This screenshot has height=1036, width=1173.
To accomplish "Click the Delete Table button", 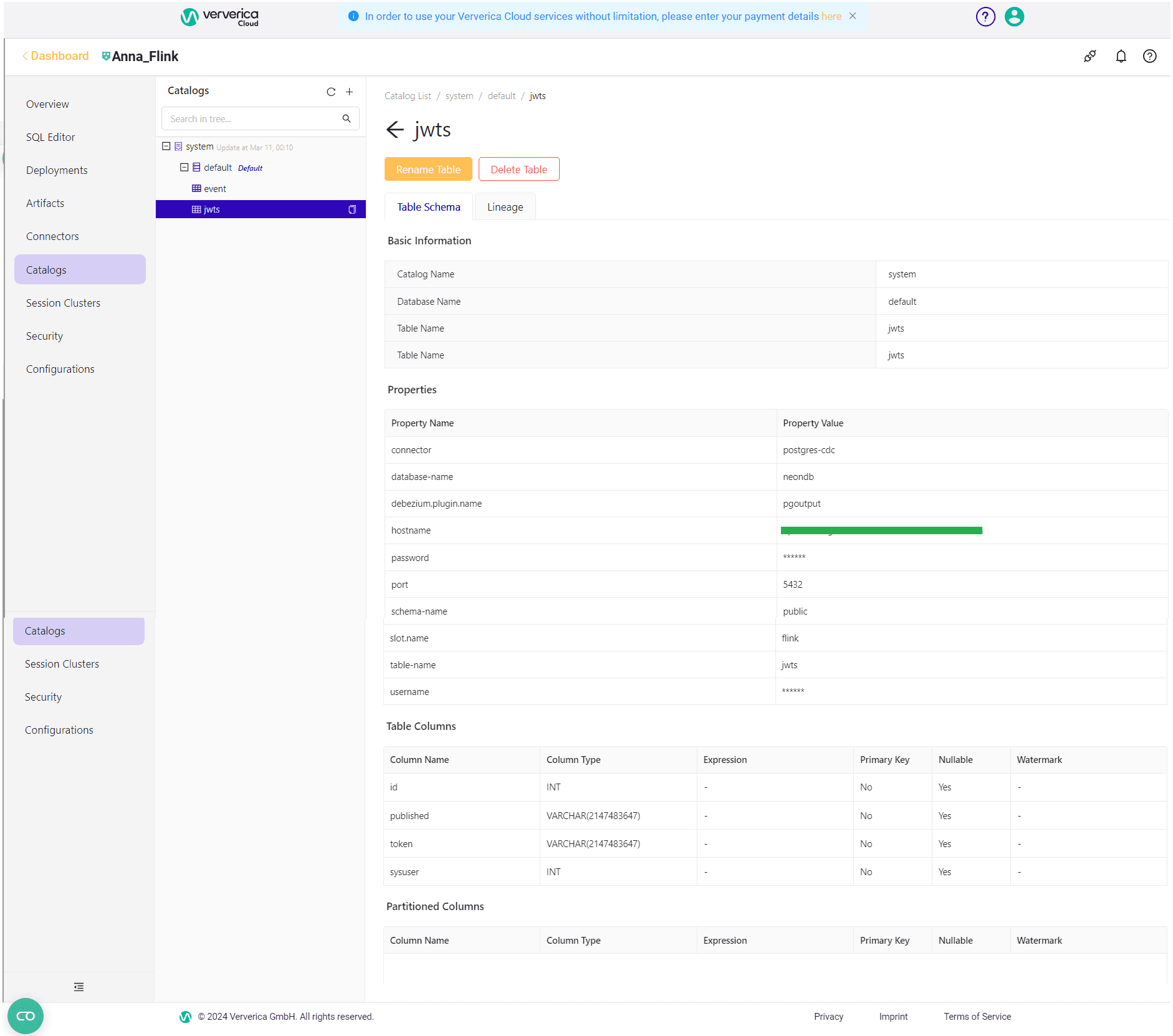I will click(x=519, y=169).
